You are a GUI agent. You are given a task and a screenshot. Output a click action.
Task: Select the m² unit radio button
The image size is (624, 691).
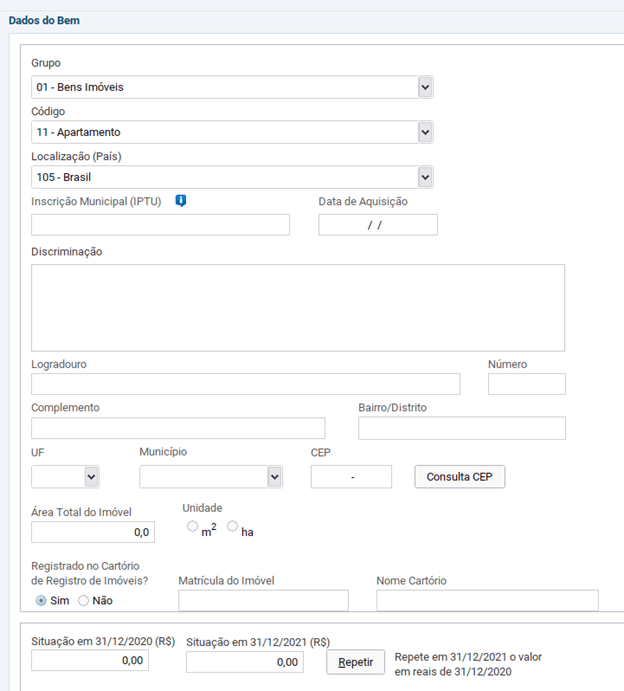[x=193, y=526]
